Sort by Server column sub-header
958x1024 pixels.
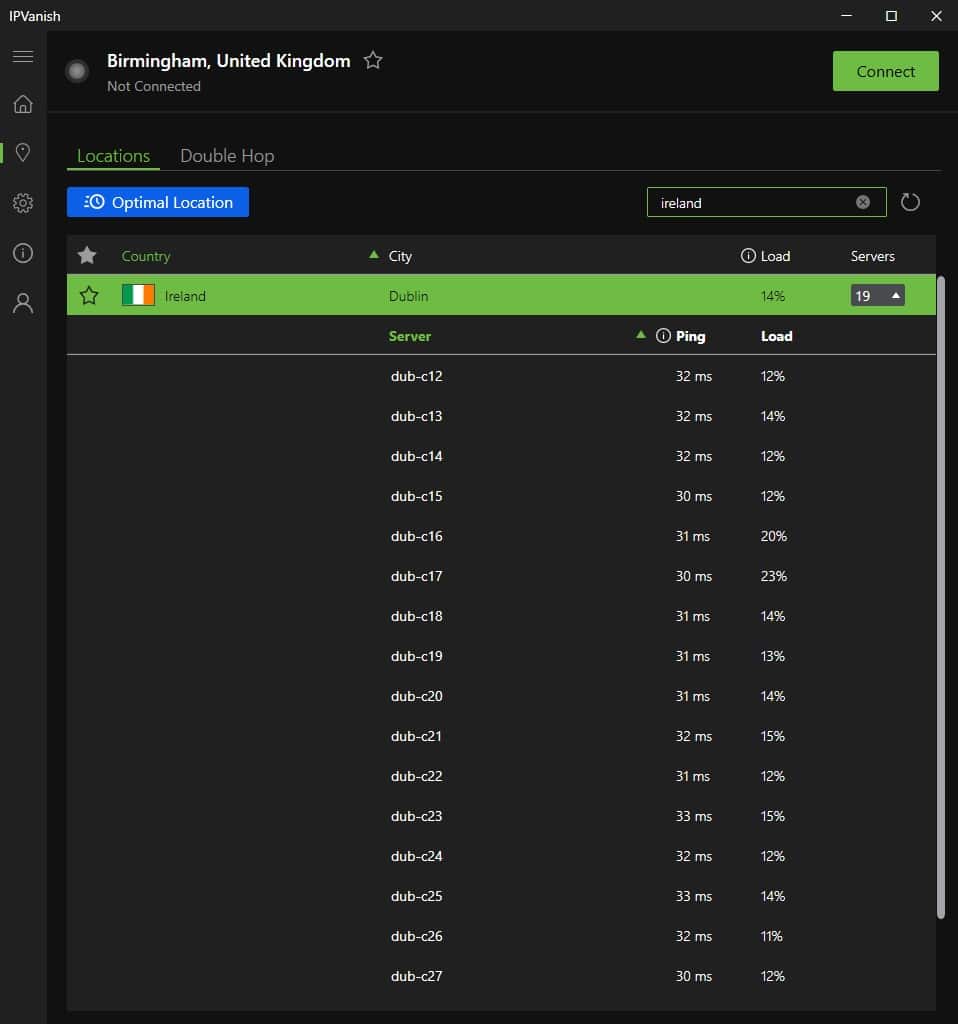point(409,336)
